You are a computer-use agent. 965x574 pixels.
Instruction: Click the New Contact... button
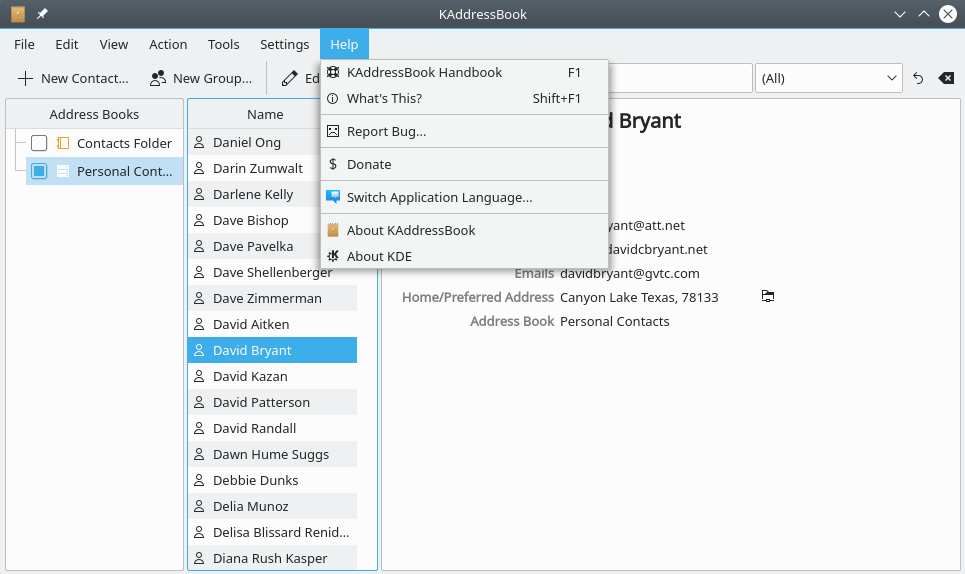pyautogui.click(x=74, y=79)
